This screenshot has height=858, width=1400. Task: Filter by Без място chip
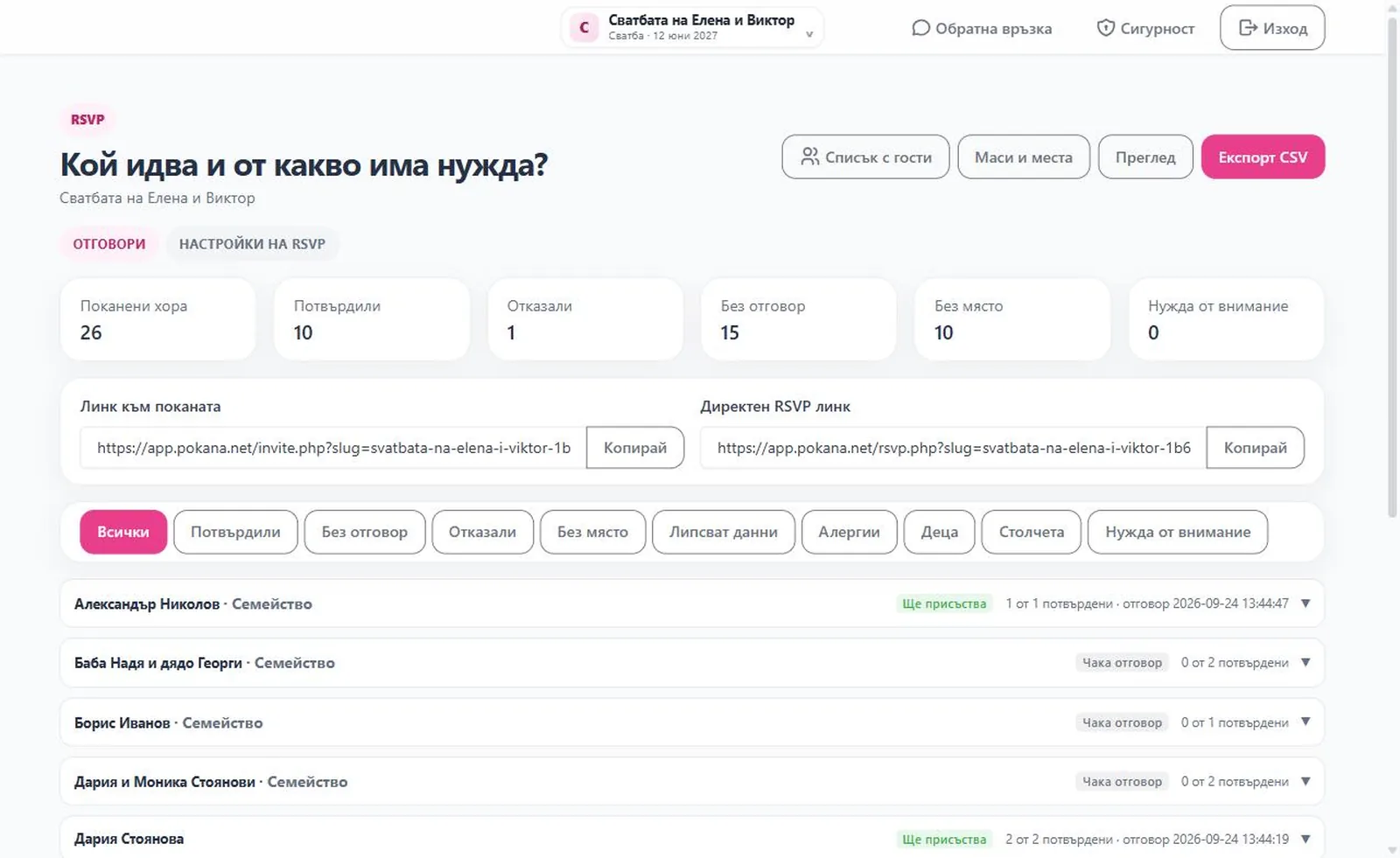[592, 532]
